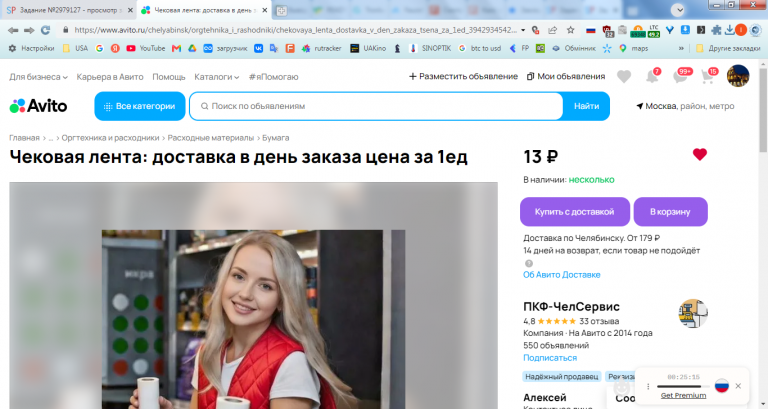Click the Russian flag extension icon in toolbar

pyautogui.click(x=591, y=30)
